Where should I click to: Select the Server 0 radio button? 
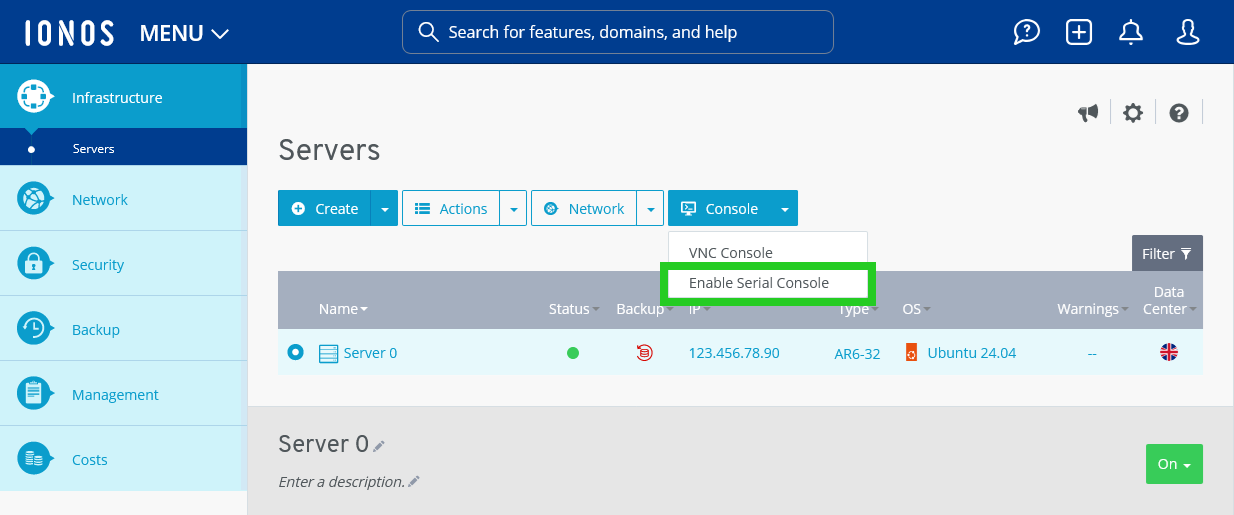[x=295, y=352]
